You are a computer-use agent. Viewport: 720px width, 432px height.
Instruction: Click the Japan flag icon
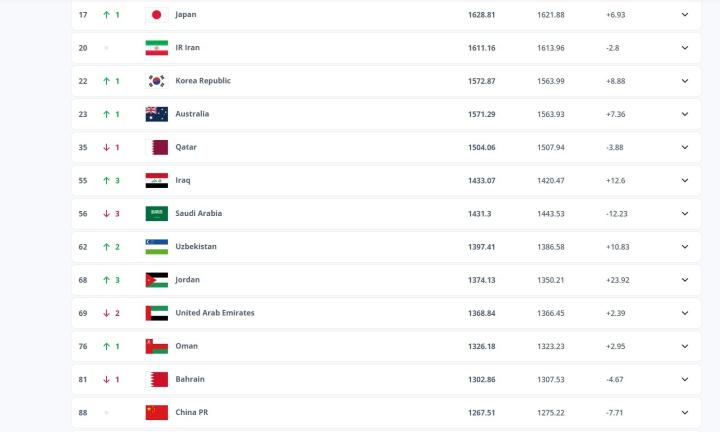pyautogui.click(x=156, y=15)
